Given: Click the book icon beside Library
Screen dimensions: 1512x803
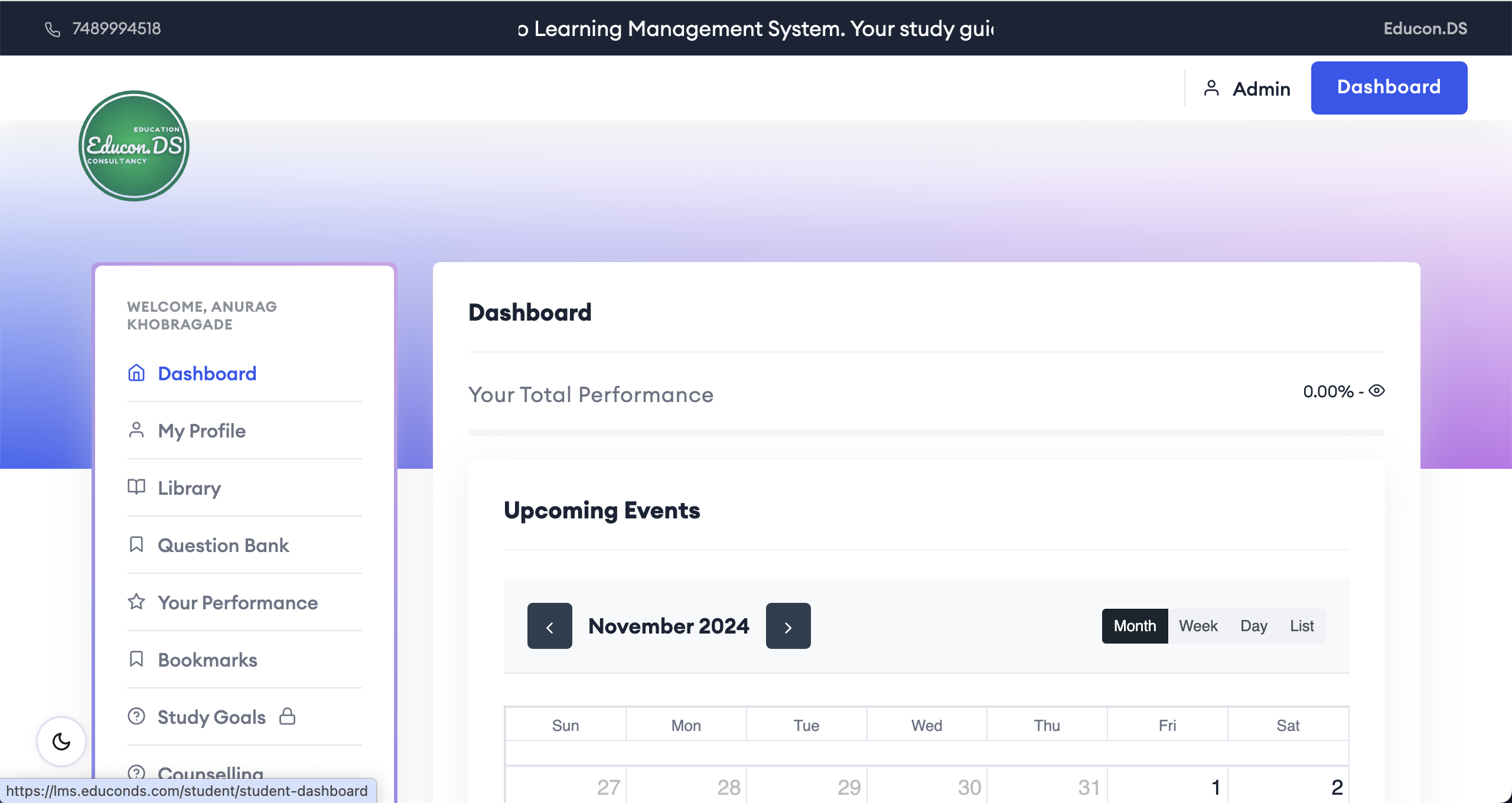Looking at the screenshot, I should pos(136,487).
